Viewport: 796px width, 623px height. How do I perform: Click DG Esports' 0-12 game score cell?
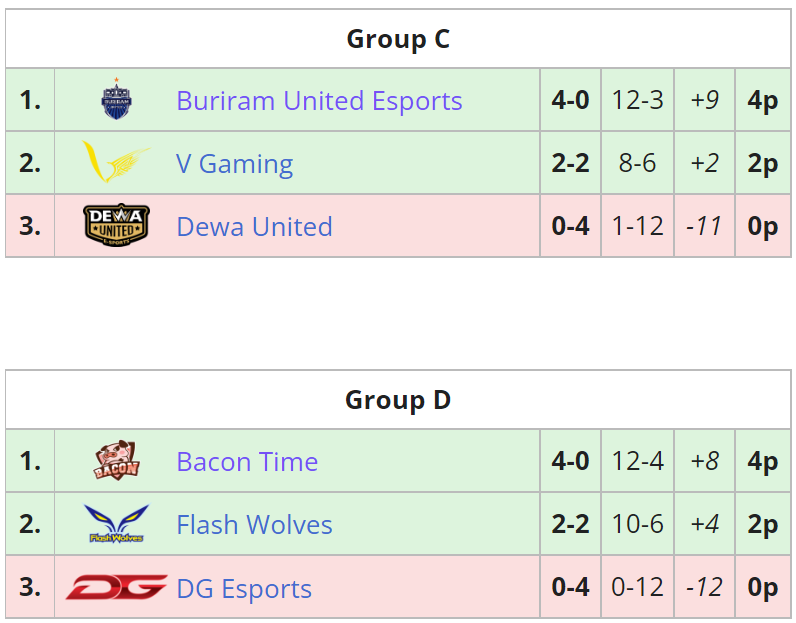point(638,586)
